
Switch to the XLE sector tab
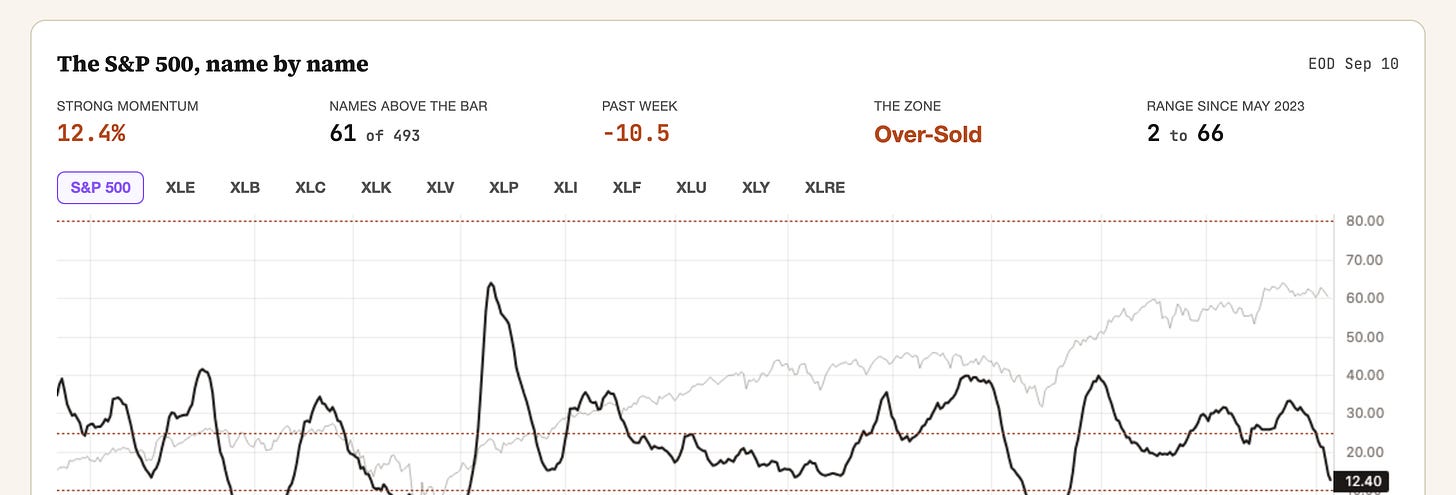[180, 187]
